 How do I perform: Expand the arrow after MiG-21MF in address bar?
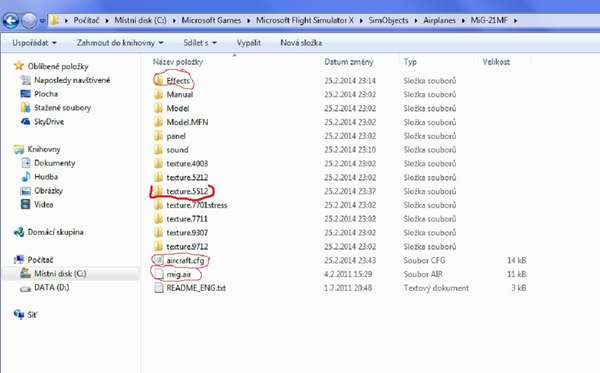click(x=515, y=21)
